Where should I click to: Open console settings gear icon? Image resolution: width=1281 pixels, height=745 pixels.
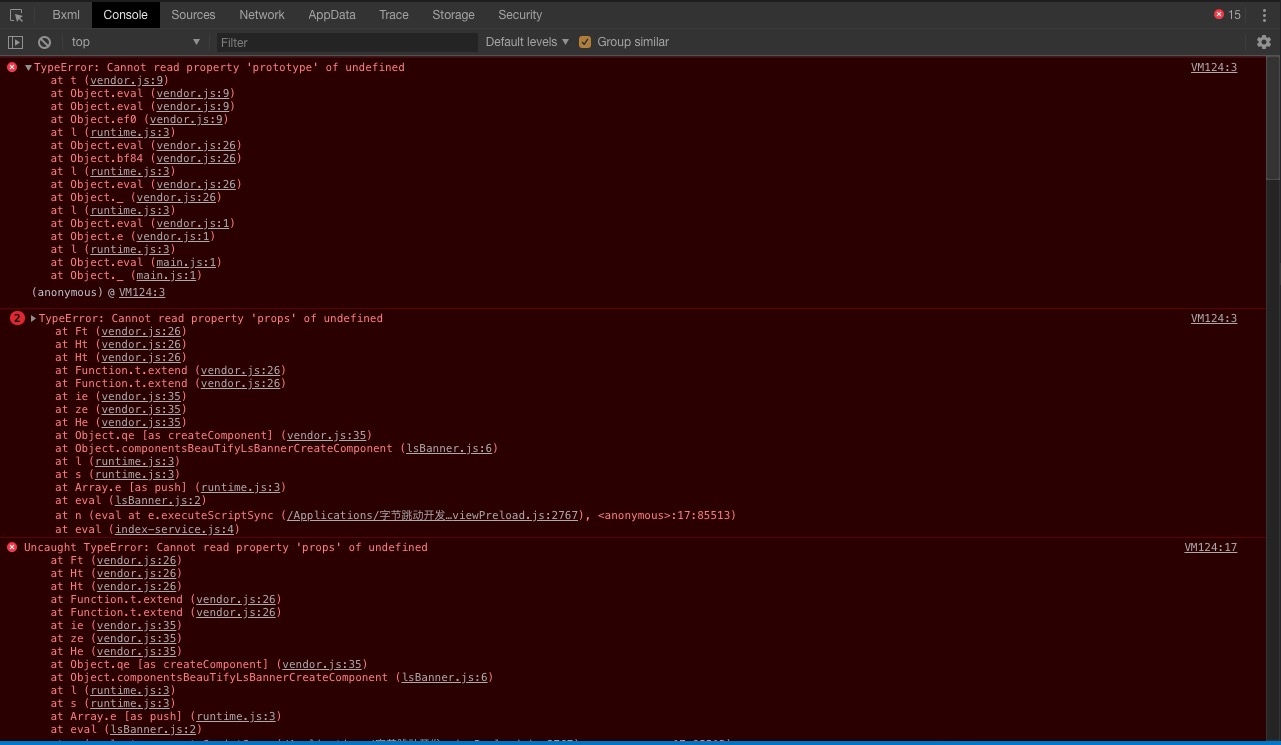coord(1264,42)
